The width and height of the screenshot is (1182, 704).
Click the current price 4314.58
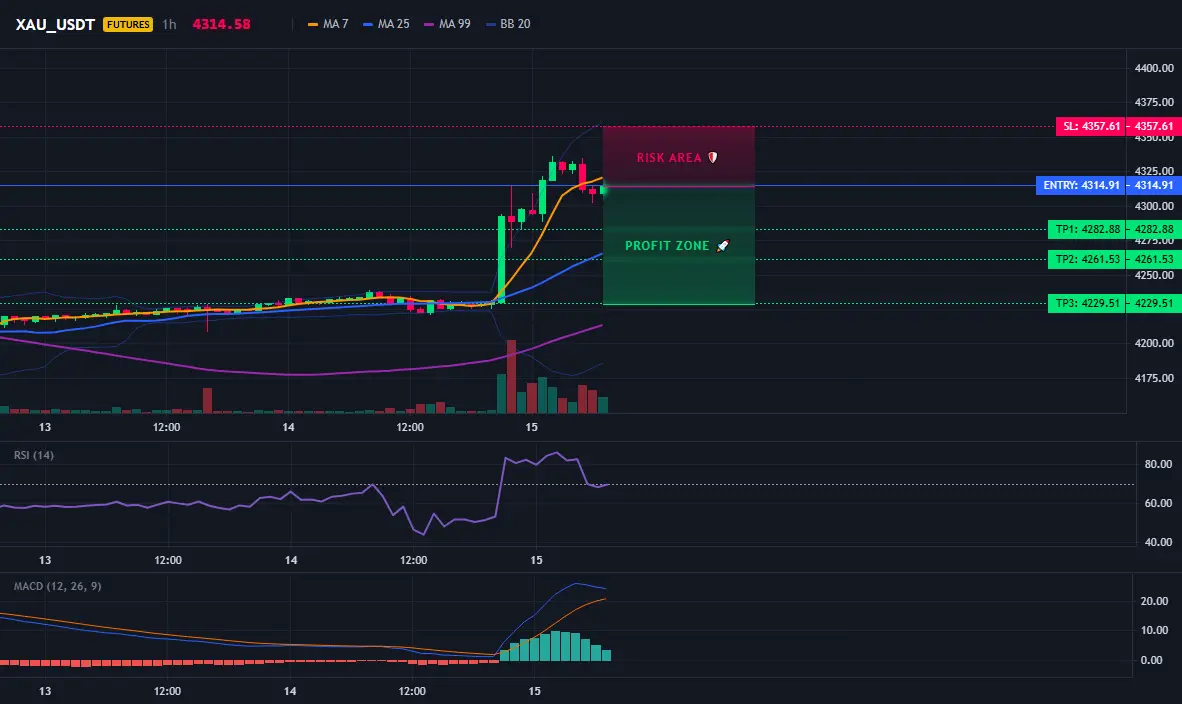tap(221, 24)
